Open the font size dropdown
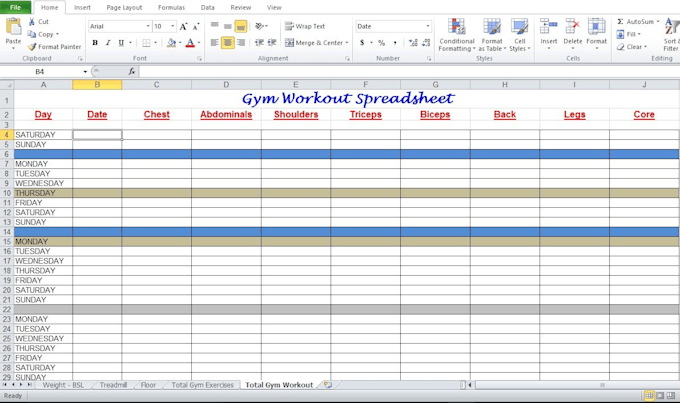The image size is (680, 403). coord(173,26)
